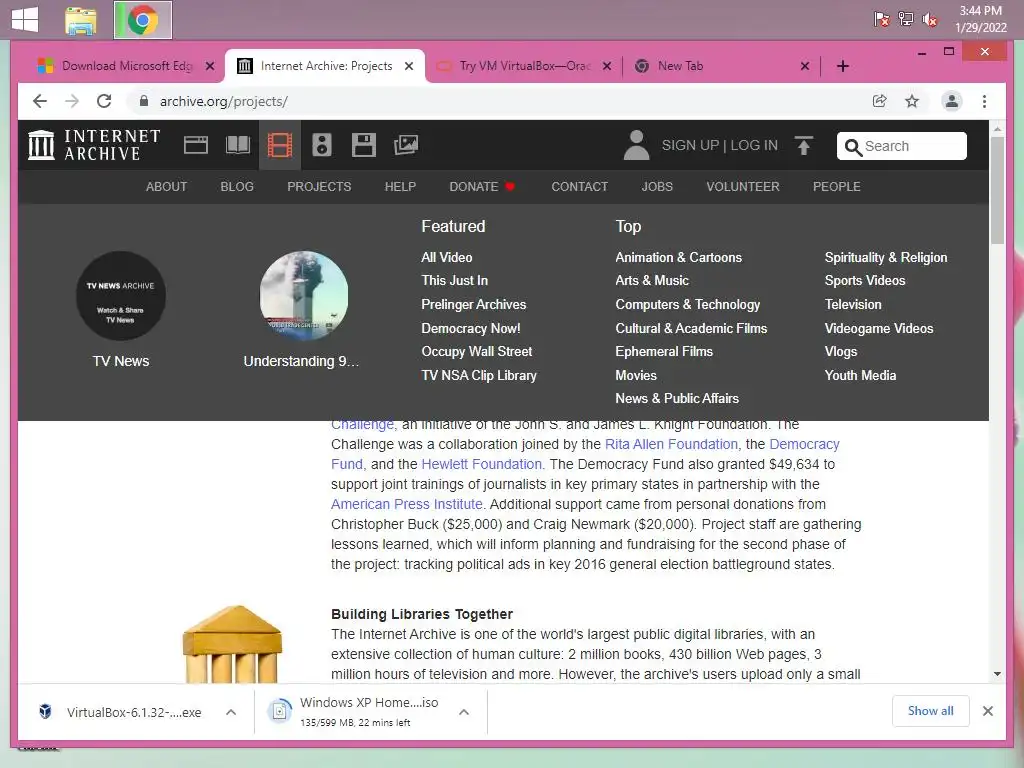Open Chrome three-dot menu

(984, 101)
